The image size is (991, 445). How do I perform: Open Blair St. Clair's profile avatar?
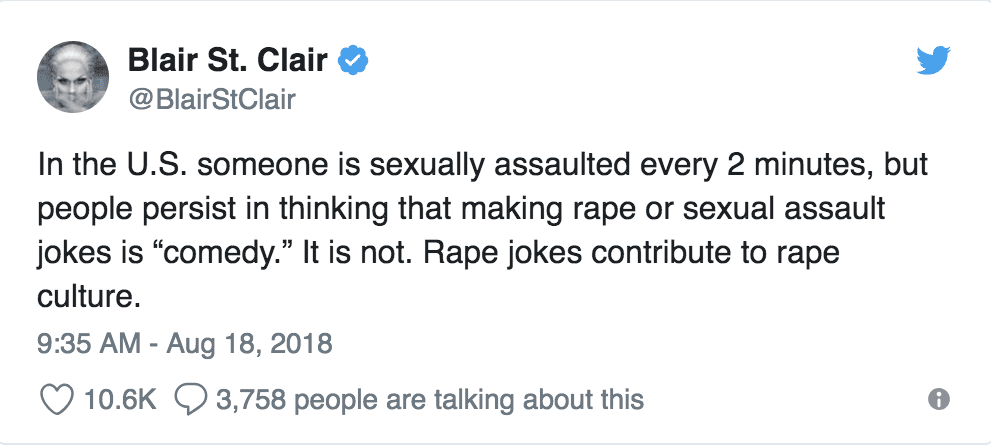click(73, 76)
